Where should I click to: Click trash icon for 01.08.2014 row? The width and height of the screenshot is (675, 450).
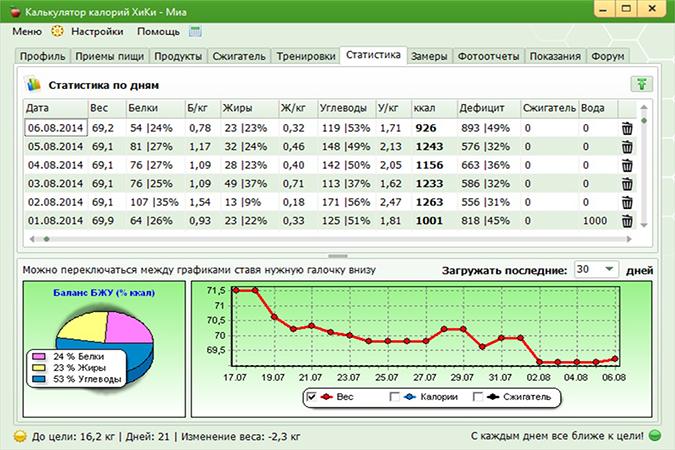pos(627,221)
